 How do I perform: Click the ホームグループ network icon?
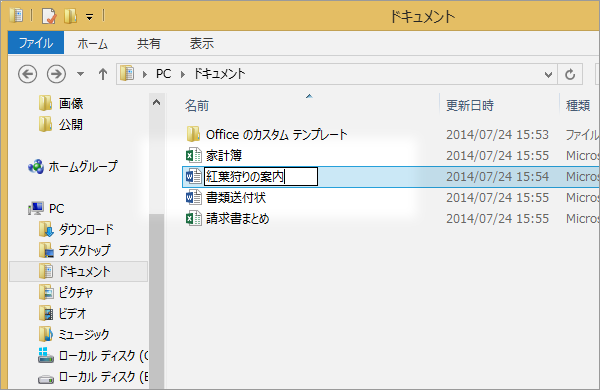[36, 166]
